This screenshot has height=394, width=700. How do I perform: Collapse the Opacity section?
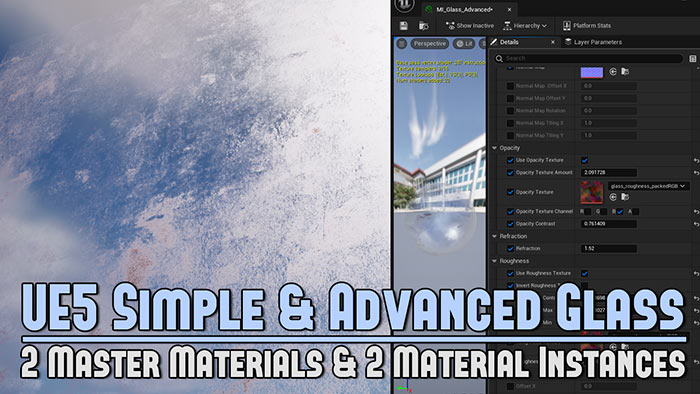click(495, 148)
